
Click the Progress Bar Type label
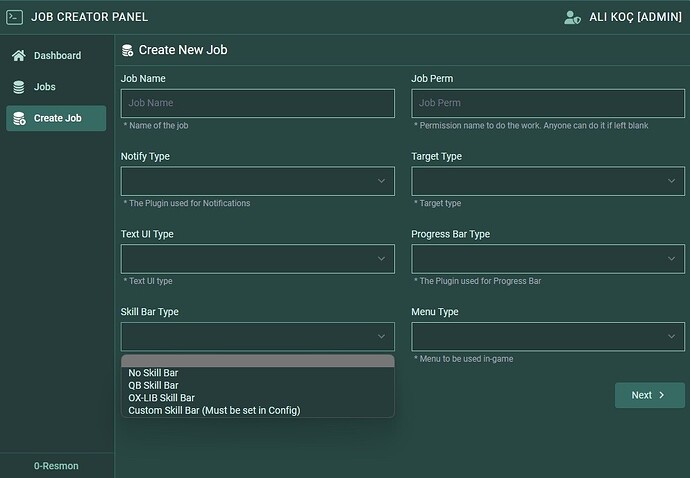point(451,234)
